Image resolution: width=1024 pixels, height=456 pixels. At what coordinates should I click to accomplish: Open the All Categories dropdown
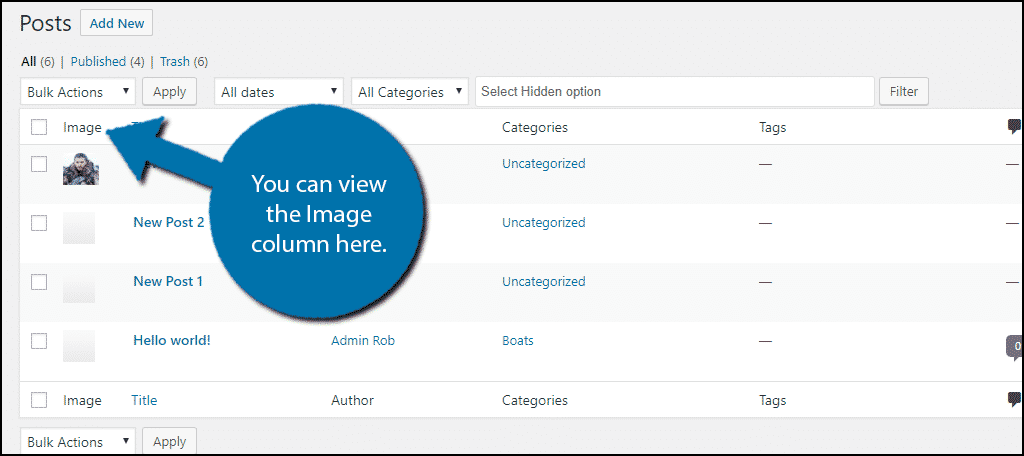tap(409, 92)
